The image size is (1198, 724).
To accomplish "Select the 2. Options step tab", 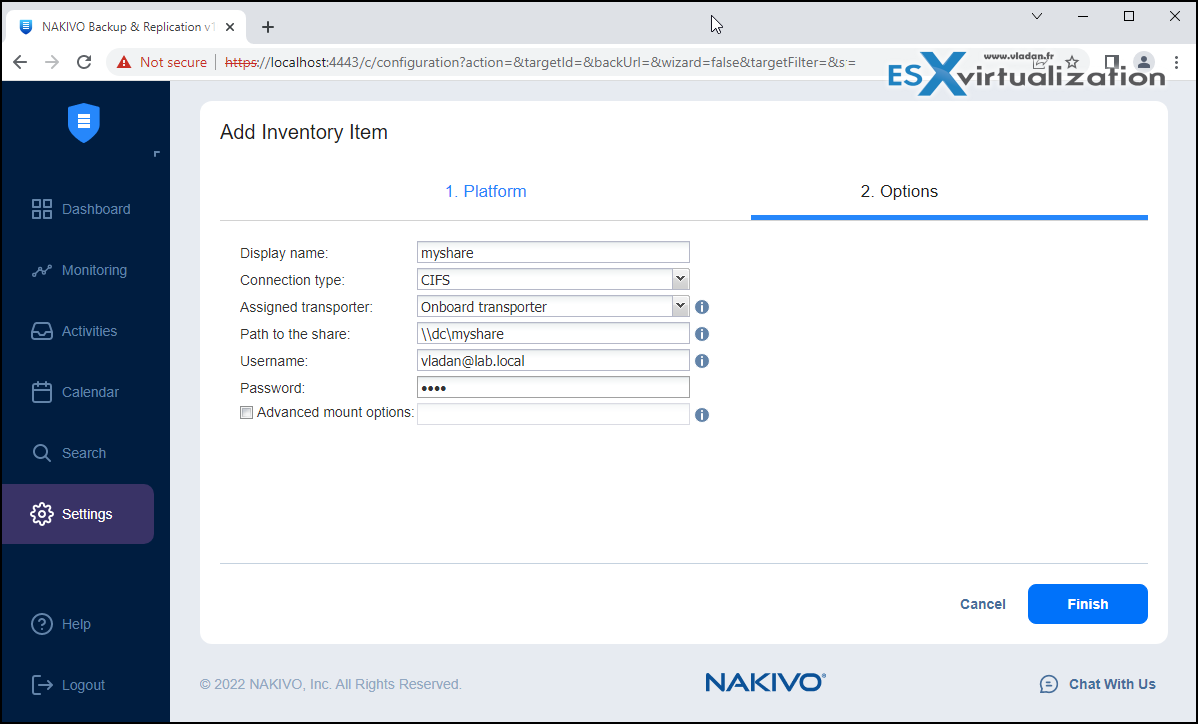I will pyautogui.click(x=899, y=191).
